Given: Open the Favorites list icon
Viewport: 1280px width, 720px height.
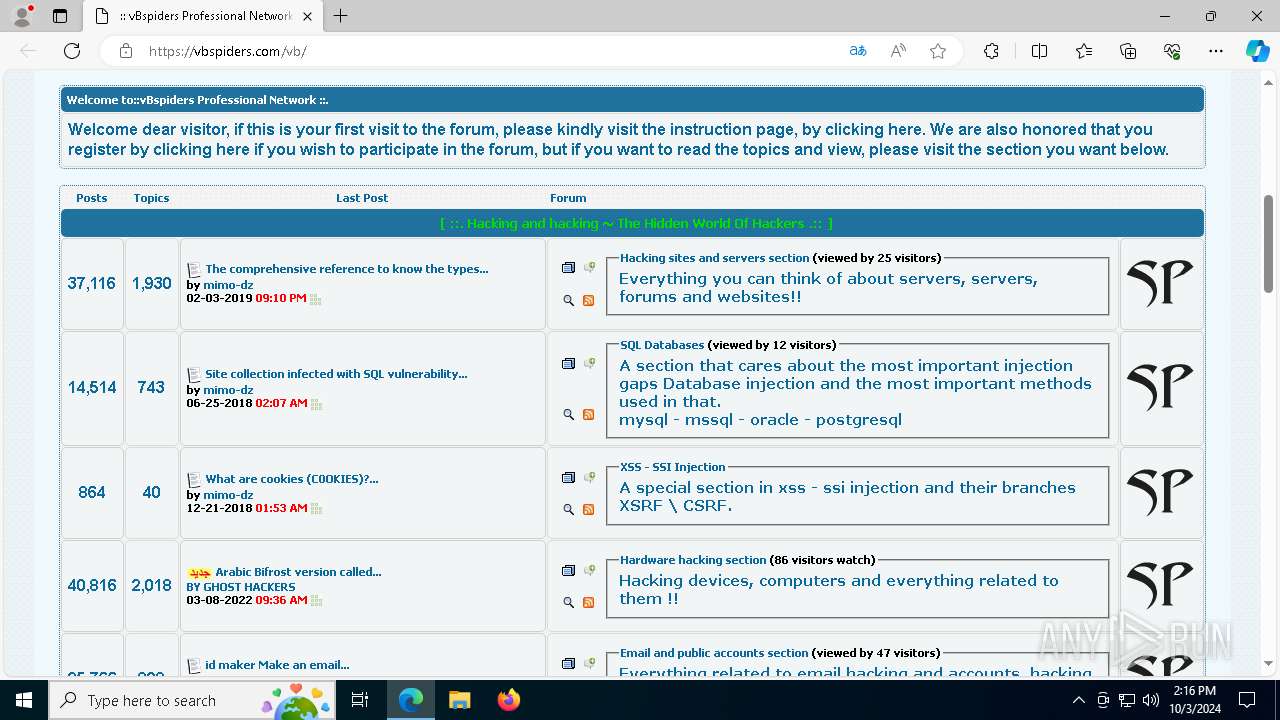Looking at the screenshot, I should pos(1084,51).
